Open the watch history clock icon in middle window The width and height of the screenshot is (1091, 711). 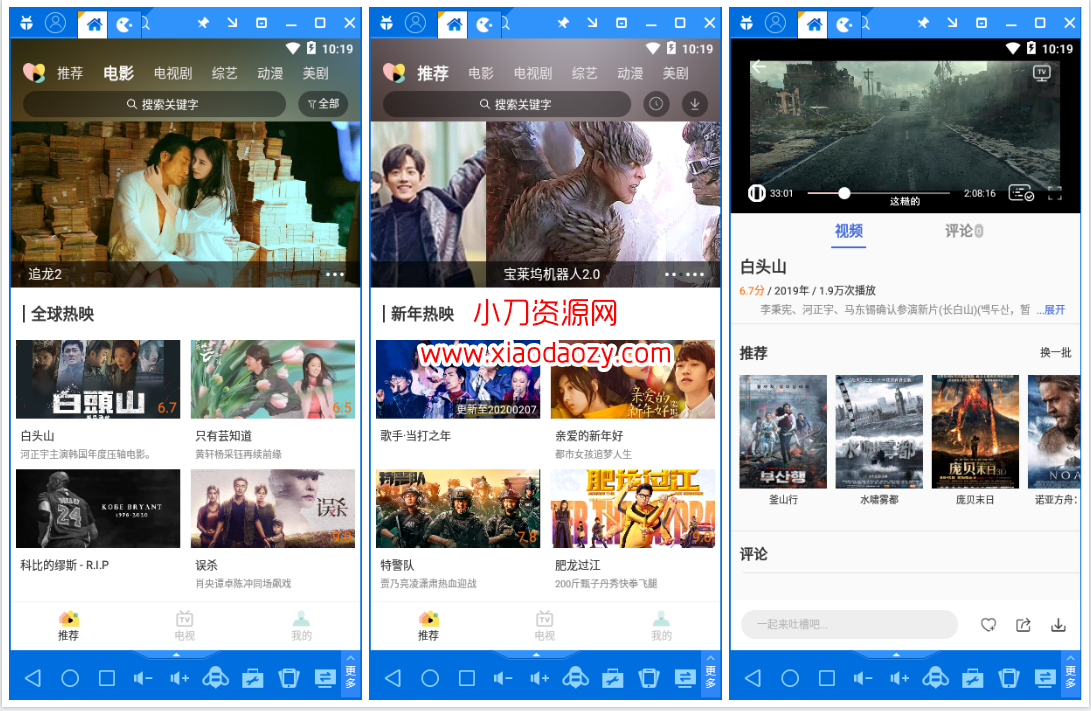(x=655, y=104)
